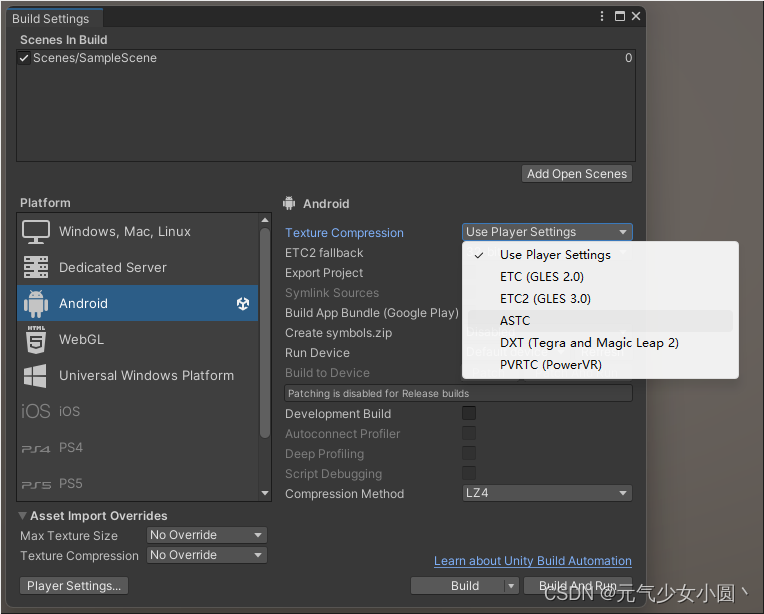The width and height of the screenshot is (764, 614).
Task: Enable the Development Build checkbox
Action: tap(469, 413)
